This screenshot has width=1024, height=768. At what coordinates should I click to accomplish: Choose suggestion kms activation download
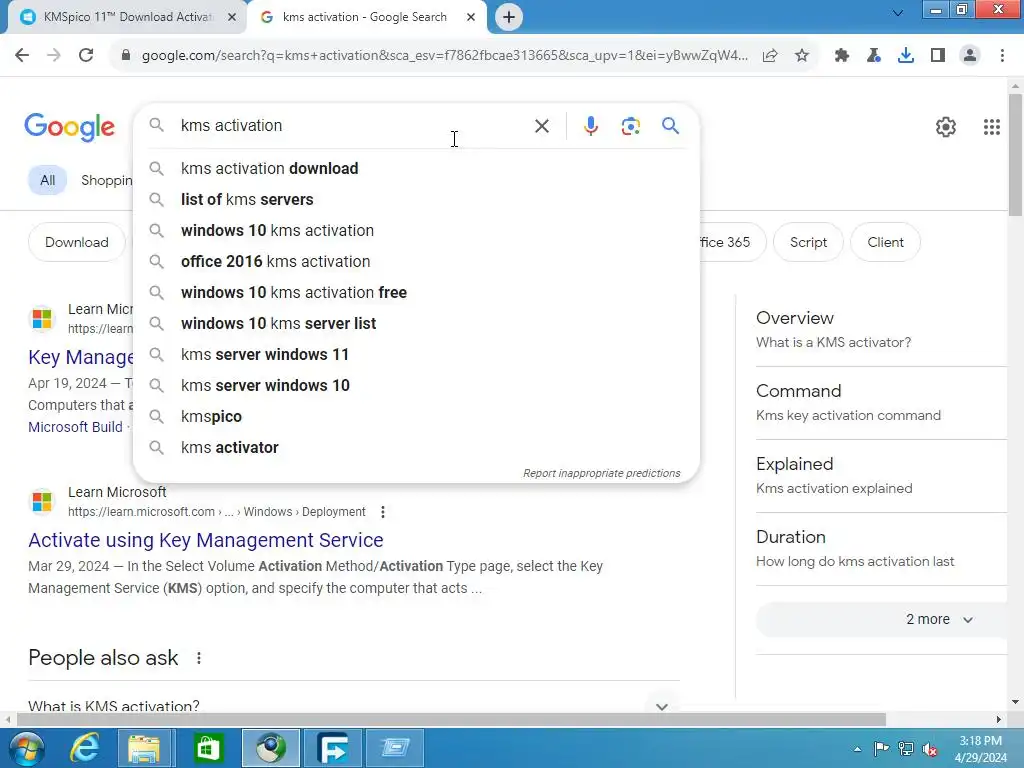(416, 168)
